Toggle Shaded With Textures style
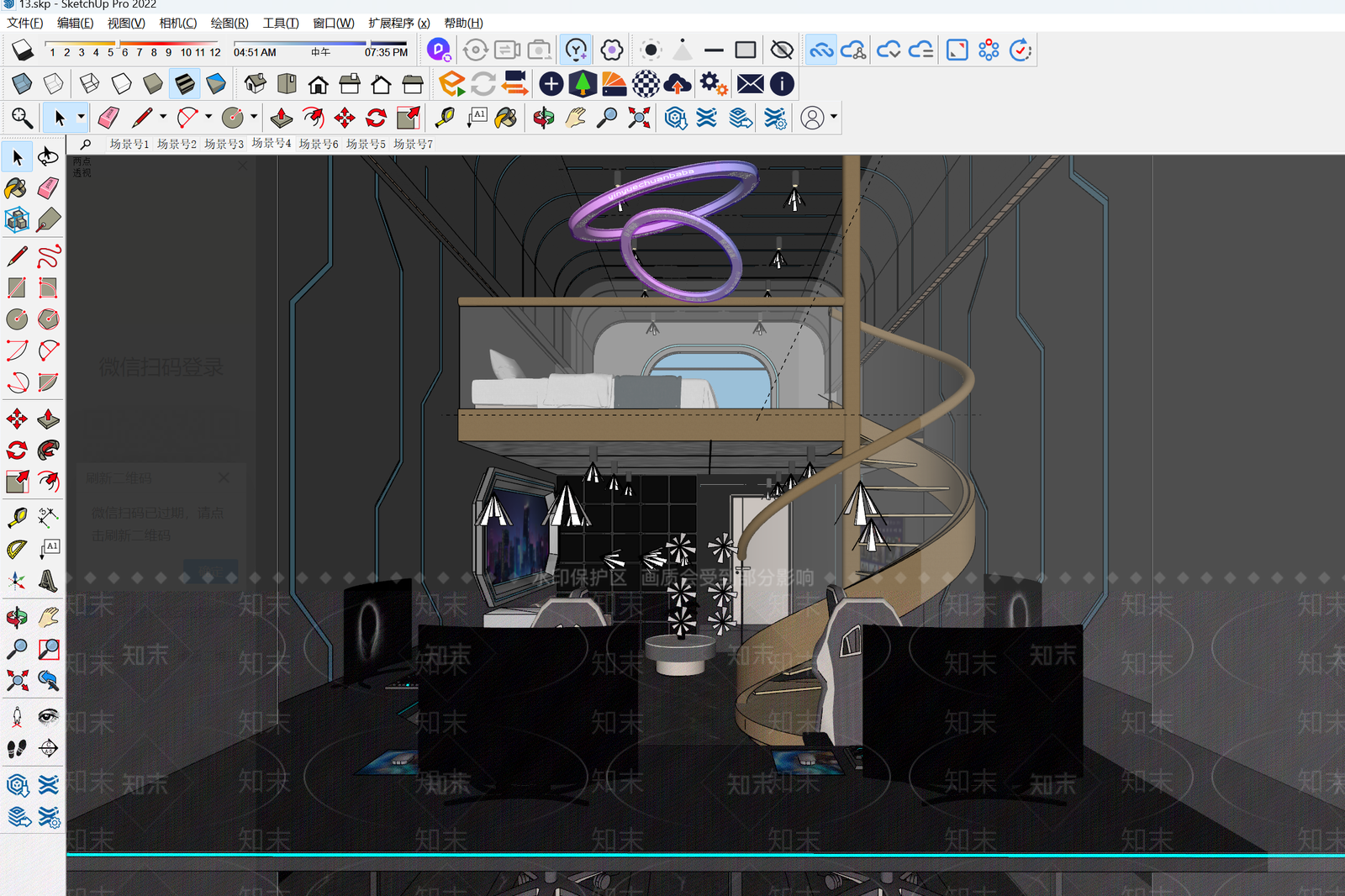This screenshot has height=896, width=1345. coord(184,83)
